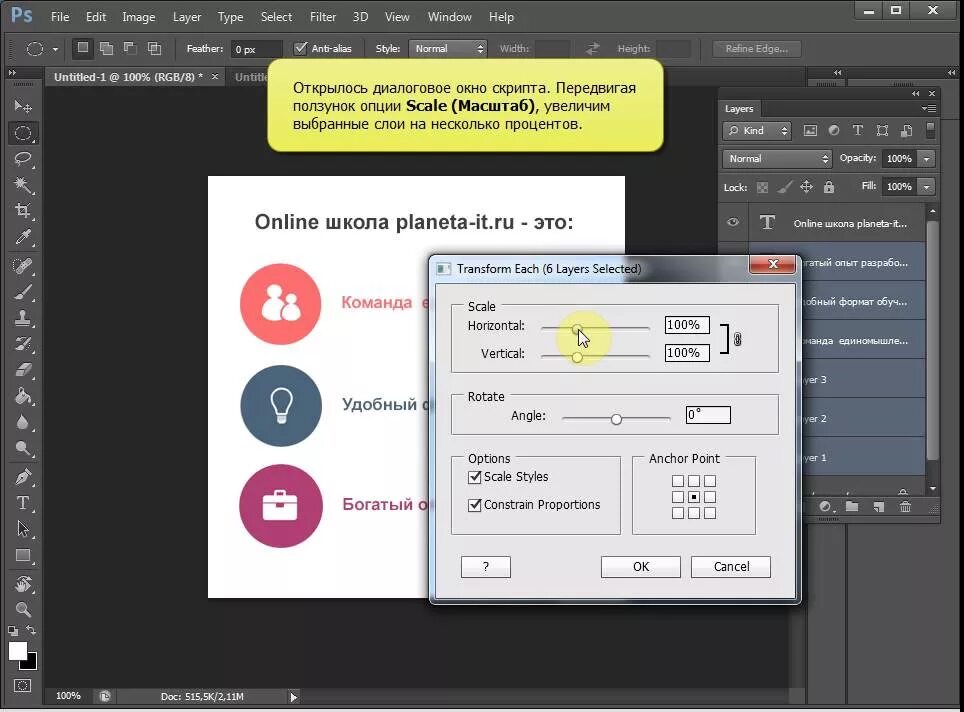Select the History Brush tool
Viewport: 964px width, 712px height.
[23, 344]
